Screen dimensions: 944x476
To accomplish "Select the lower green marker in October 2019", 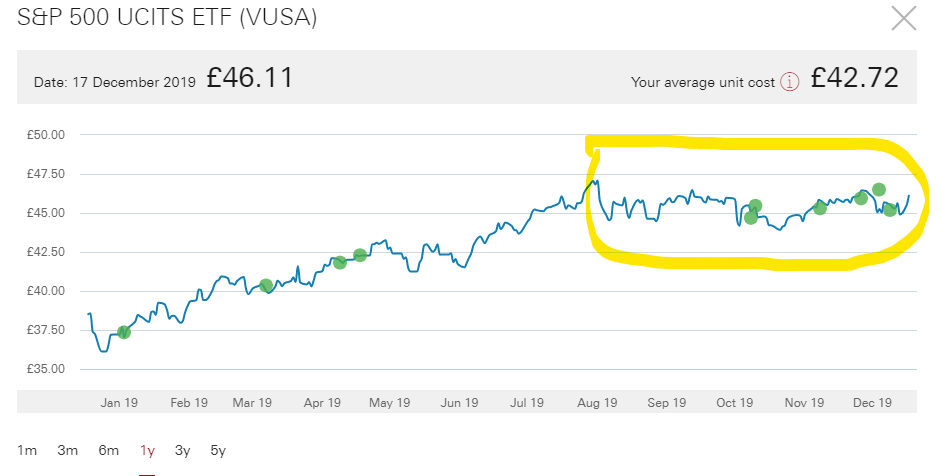I will 751,217.
